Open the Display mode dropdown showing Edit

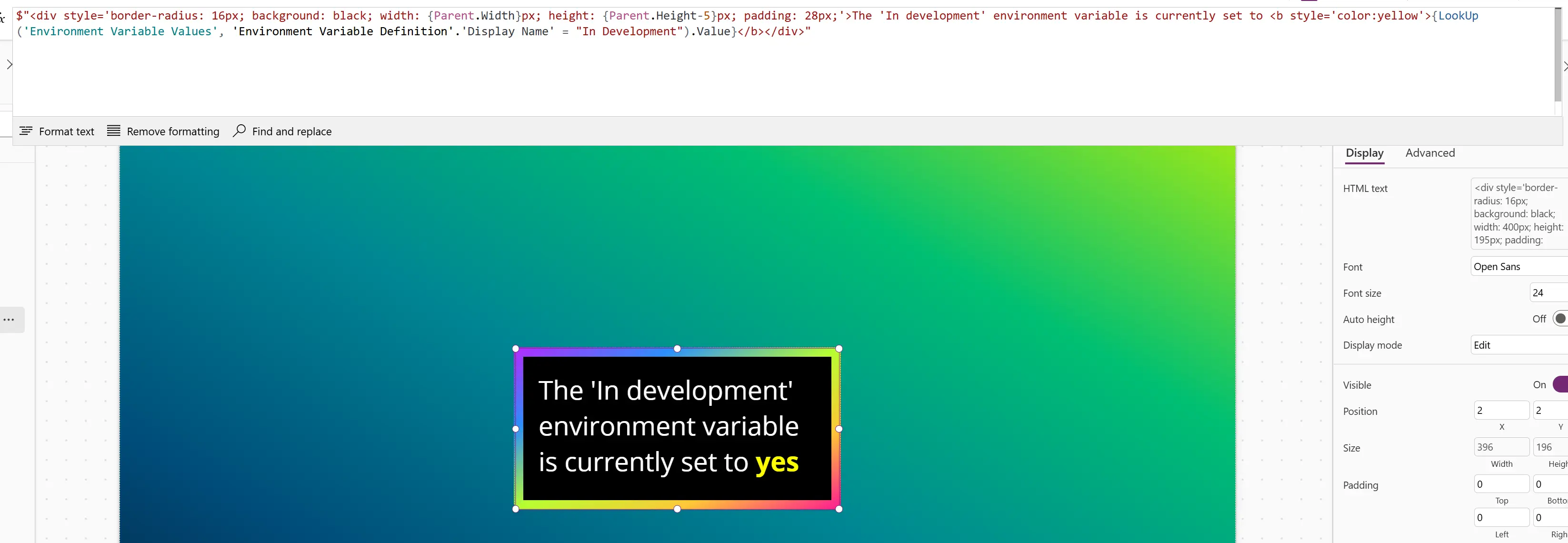pyautogui.click(x=1518, y=345)
